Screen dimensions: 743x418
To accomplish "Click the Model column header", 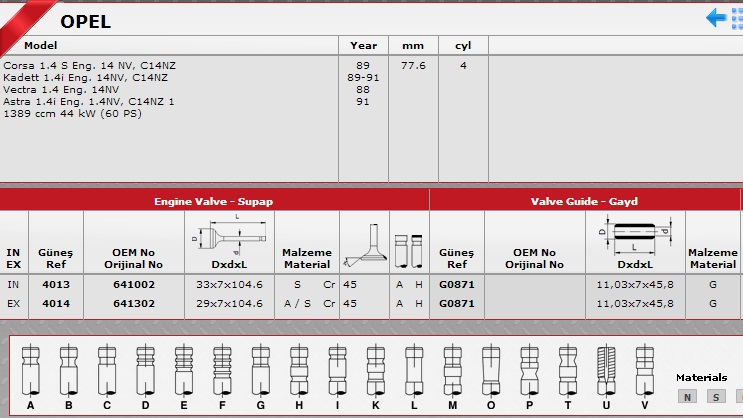I will 40,46.
